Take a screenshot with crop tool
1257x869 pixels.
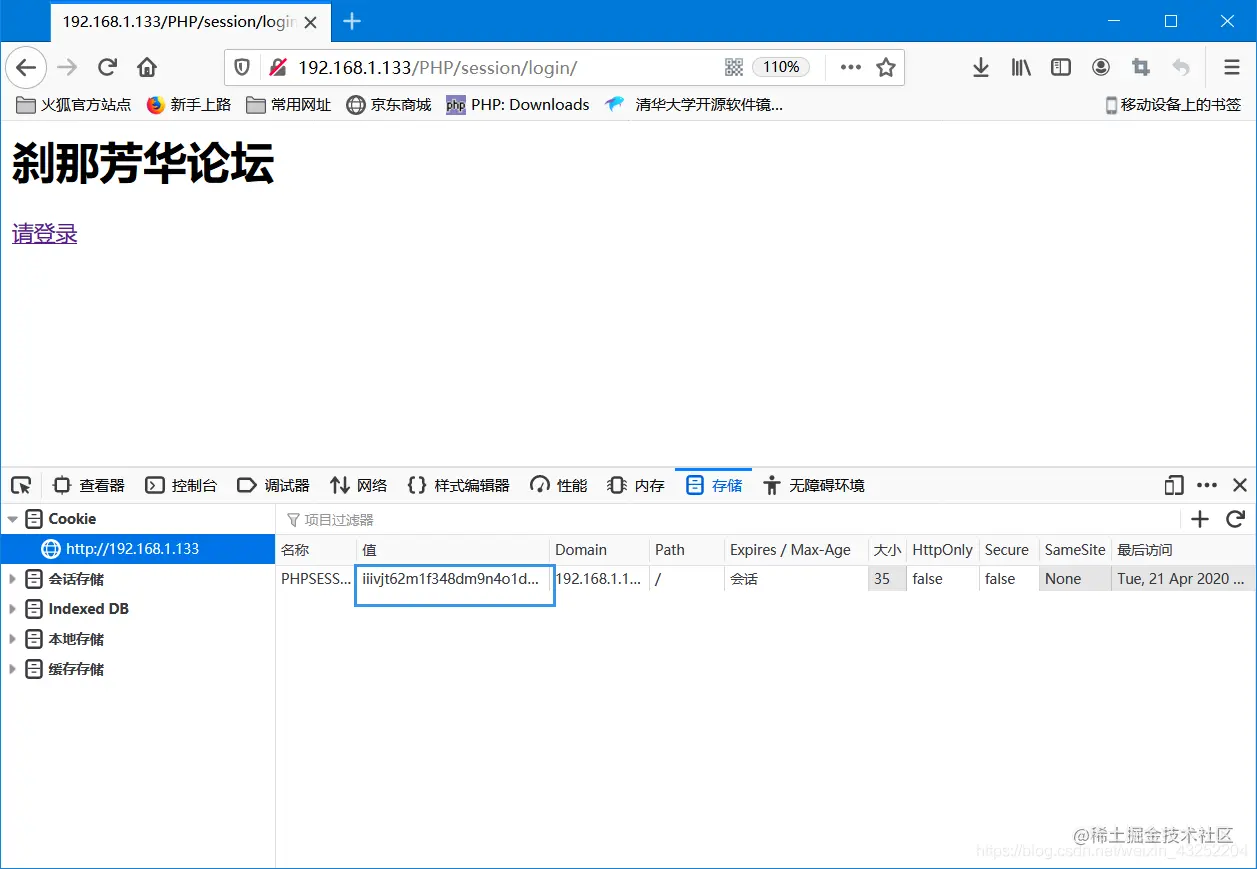[x=1141, y=67]
